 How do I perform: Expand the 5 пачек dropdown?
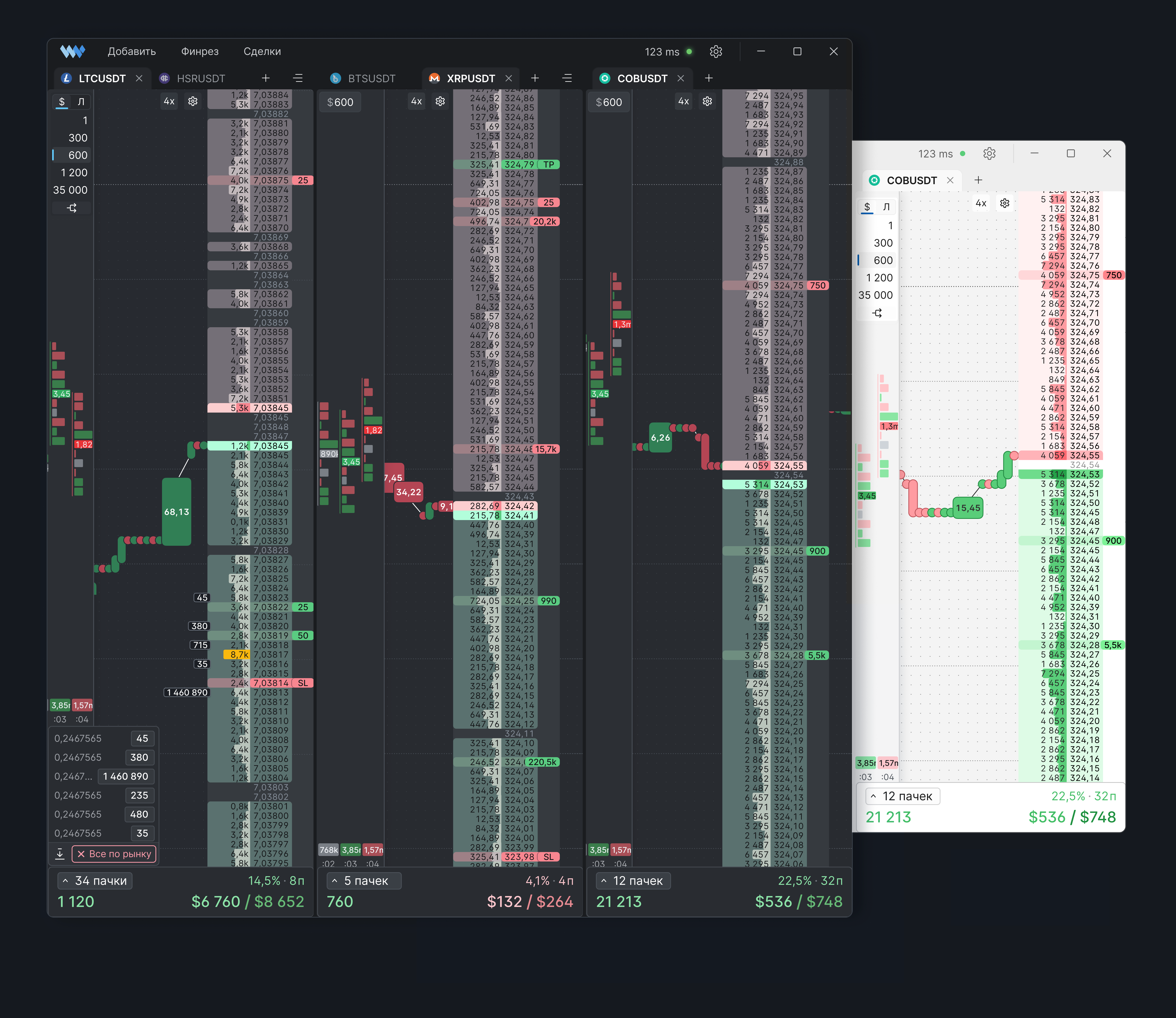coord(364,880)
